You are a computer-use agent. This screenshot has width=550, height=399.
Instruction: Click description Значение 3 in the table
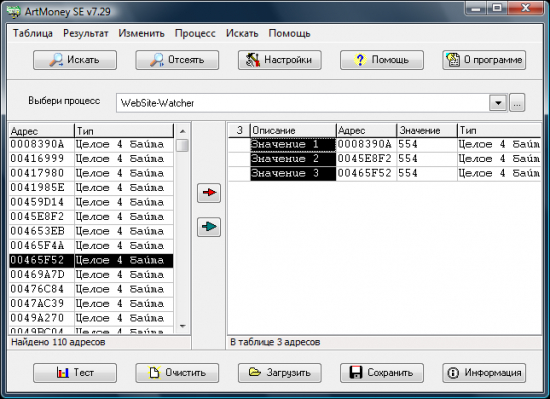click(x=293, y=173)
